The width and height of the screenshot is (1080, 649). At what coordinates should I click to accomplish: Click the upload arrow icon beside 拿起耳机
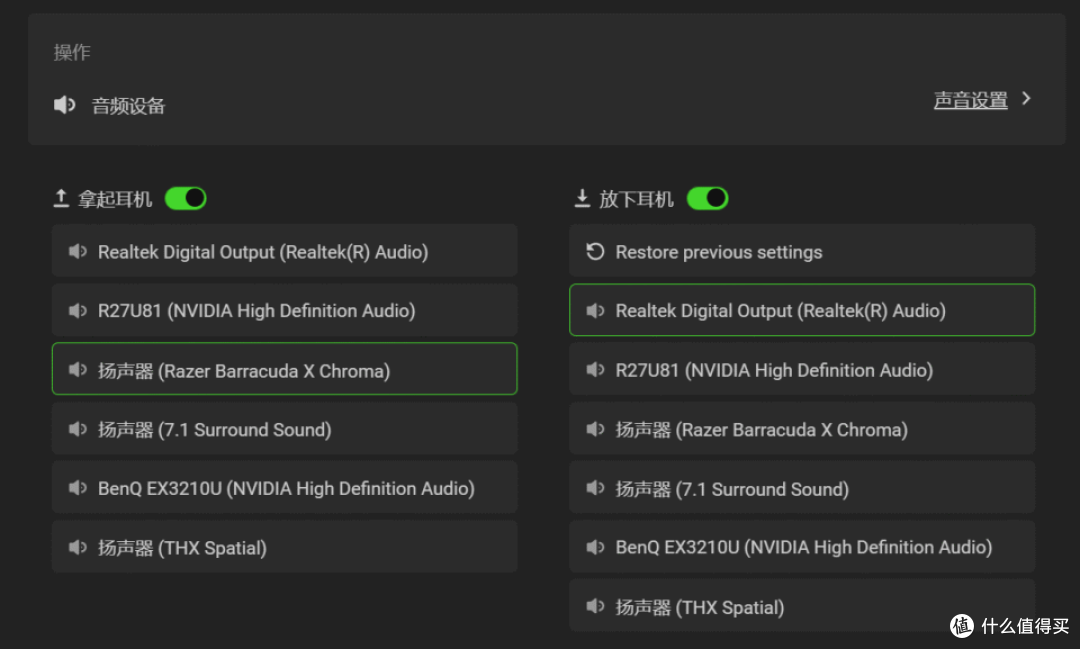click(61, 198)
